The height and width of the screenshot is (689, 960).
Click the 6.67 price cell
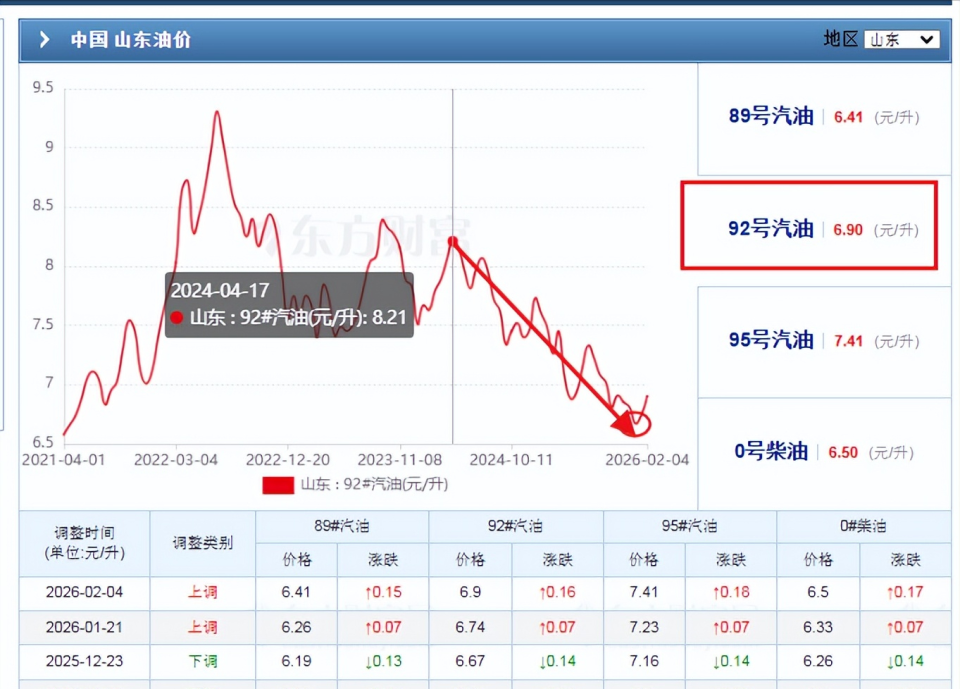(x=470, y=661)
